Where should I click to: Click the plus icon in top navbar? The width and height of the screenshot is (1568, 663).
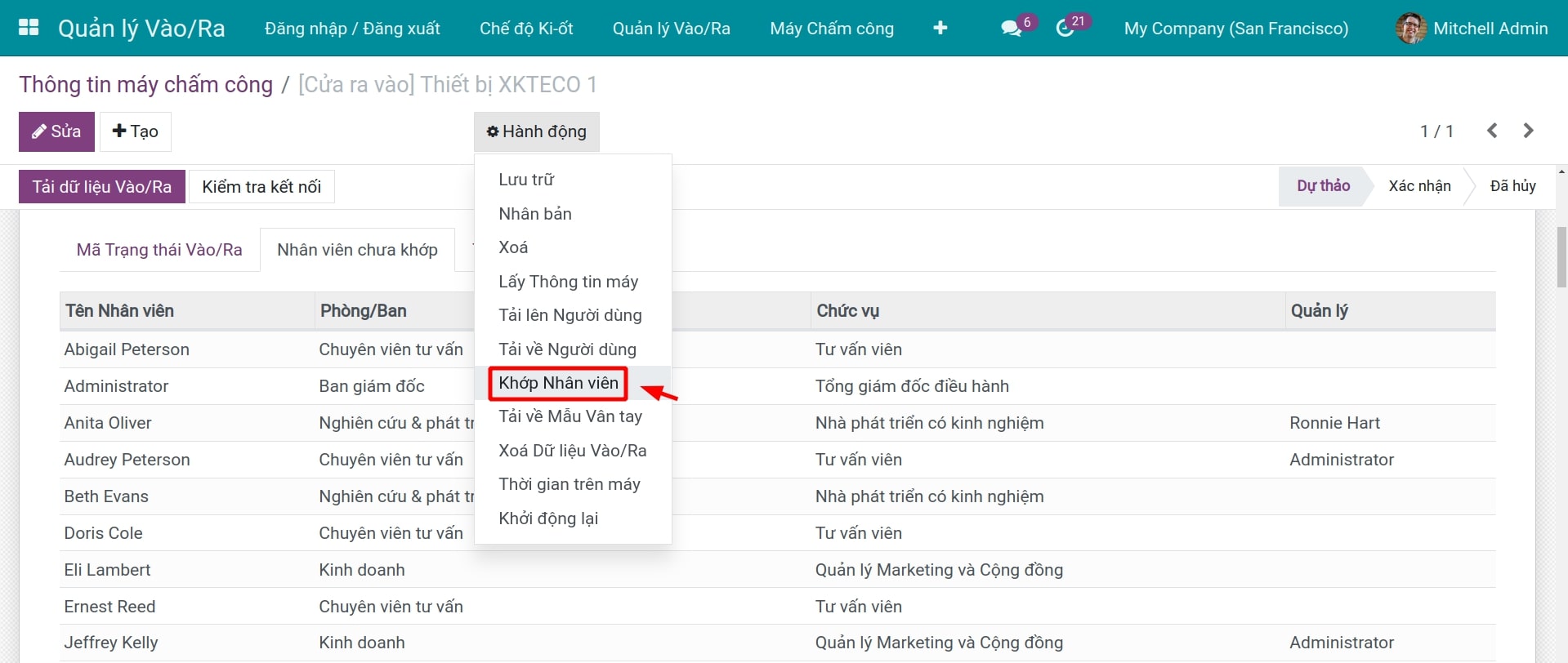point(940,28)
